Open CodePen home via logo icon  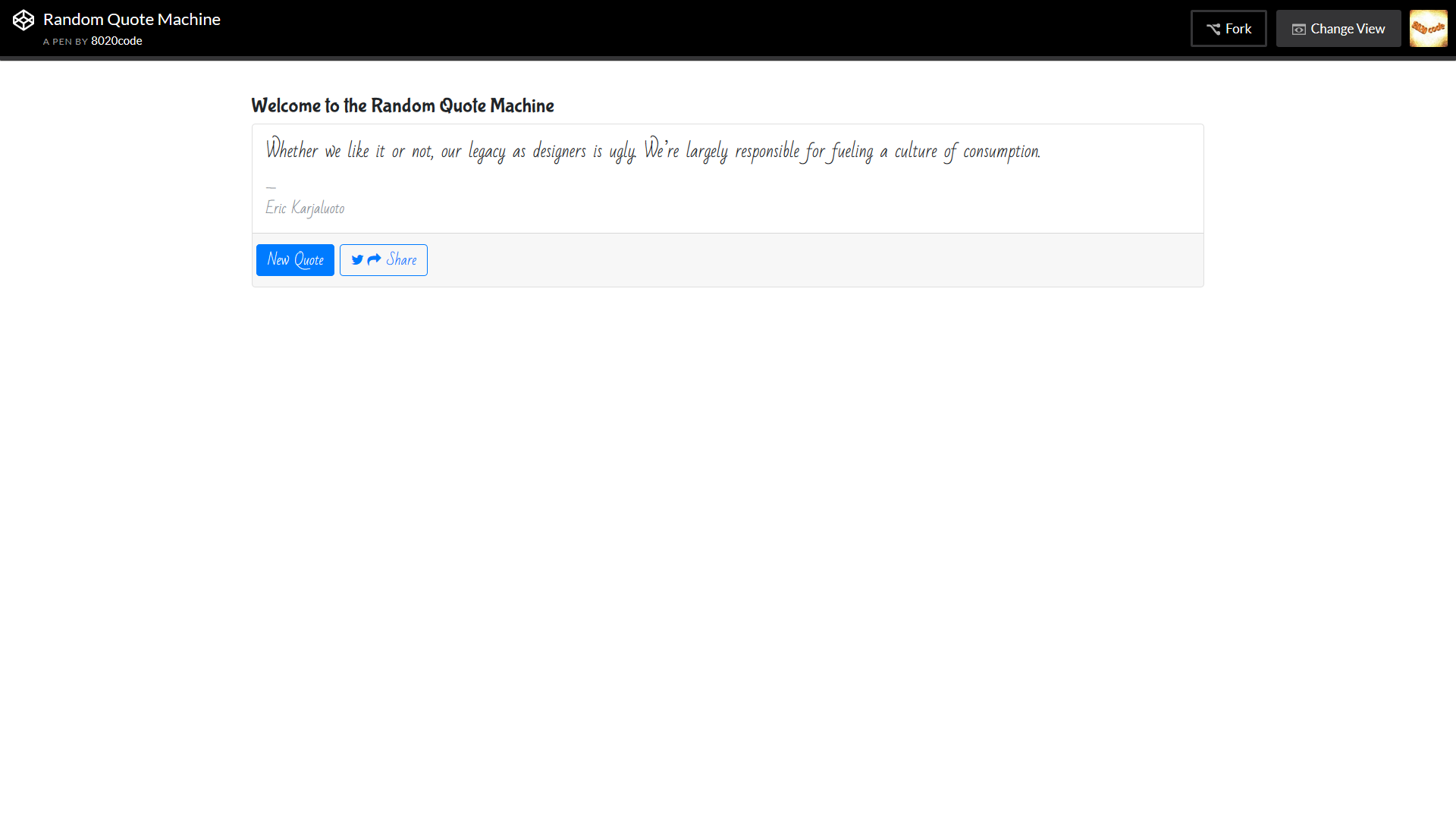click(x=24, y=20)
